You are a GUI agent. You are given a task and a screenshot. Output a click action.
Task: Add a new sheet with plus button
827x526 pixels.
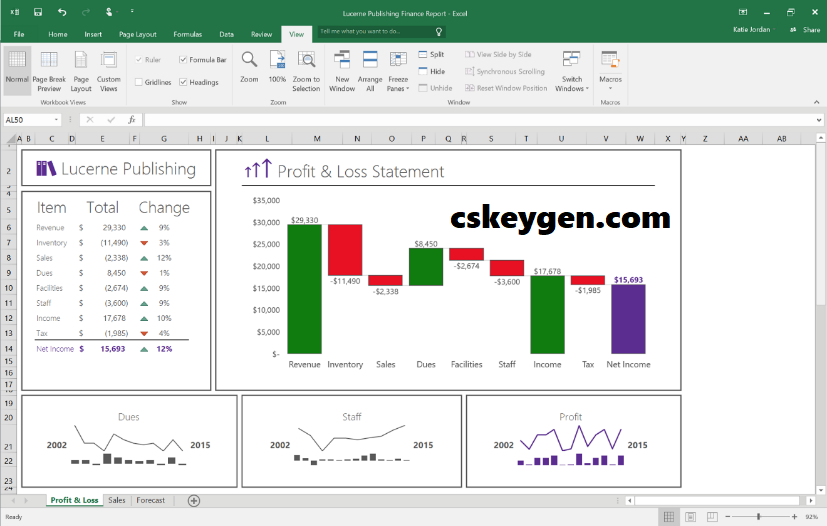(194, 501)
